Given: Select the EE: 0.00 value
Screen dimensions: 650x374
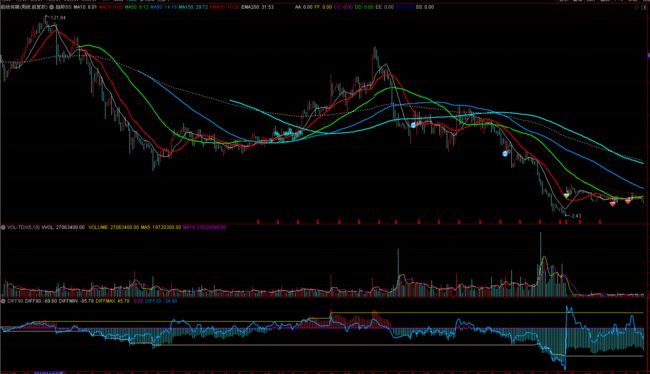Looking at the screenshot, I should 384,7.
